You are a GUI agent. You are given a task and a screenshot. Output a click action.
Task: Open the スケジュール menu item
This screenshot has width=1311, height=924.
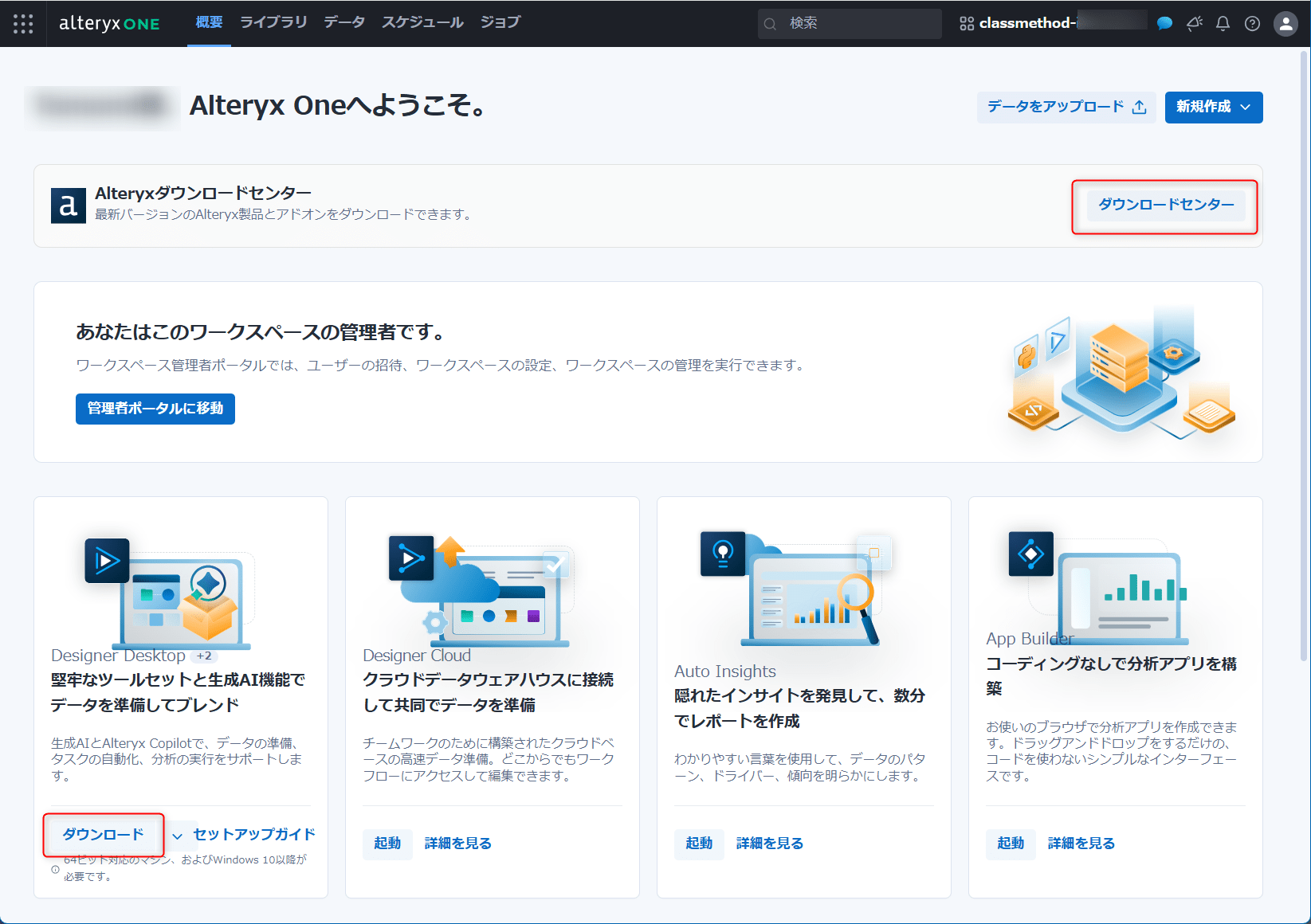422,22
